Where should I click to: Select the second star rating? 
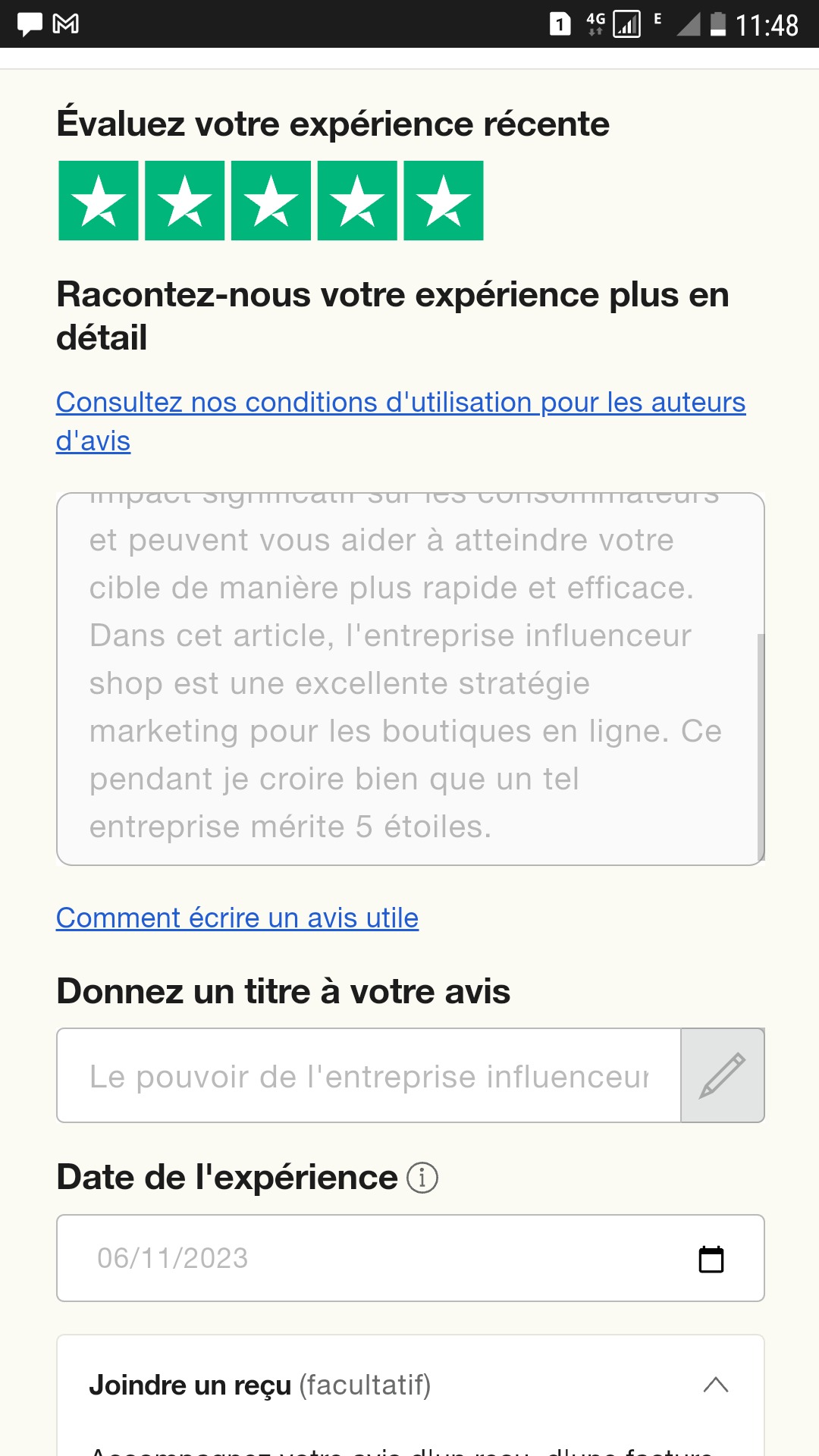[184, 201]
